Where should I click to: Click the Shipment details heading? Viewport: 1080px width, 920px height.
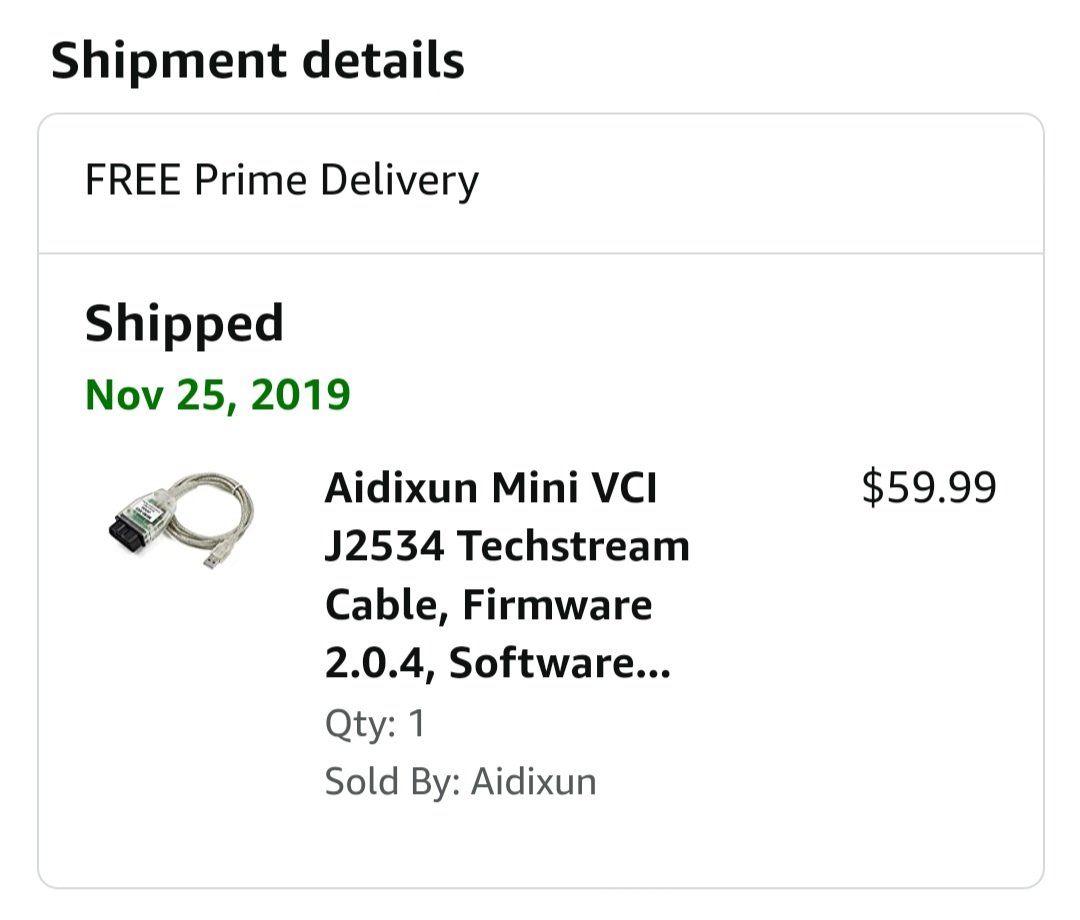pyautogui.click(x=258, y=60)
